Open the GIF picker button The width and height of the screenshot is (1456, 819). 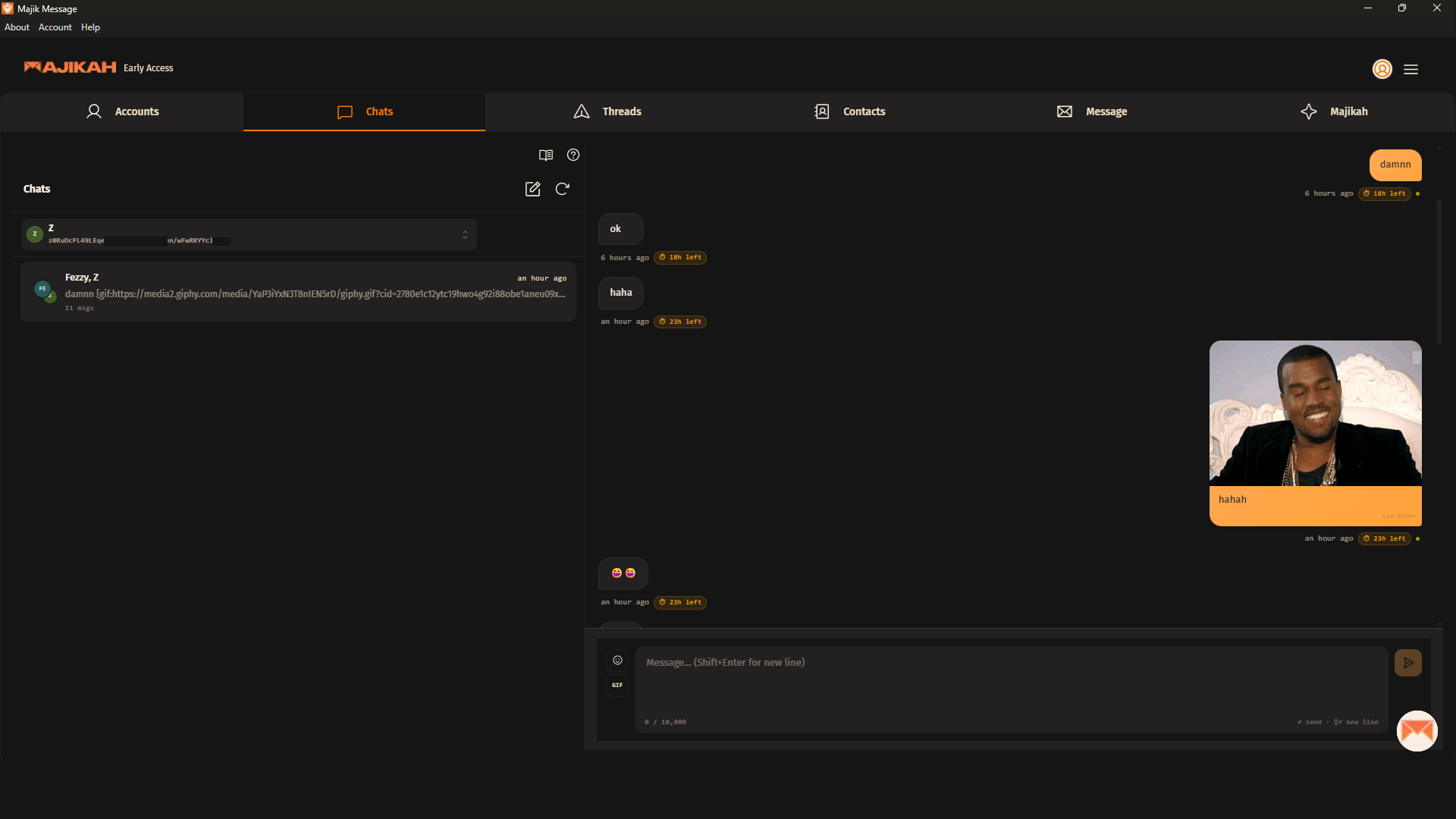617,685
